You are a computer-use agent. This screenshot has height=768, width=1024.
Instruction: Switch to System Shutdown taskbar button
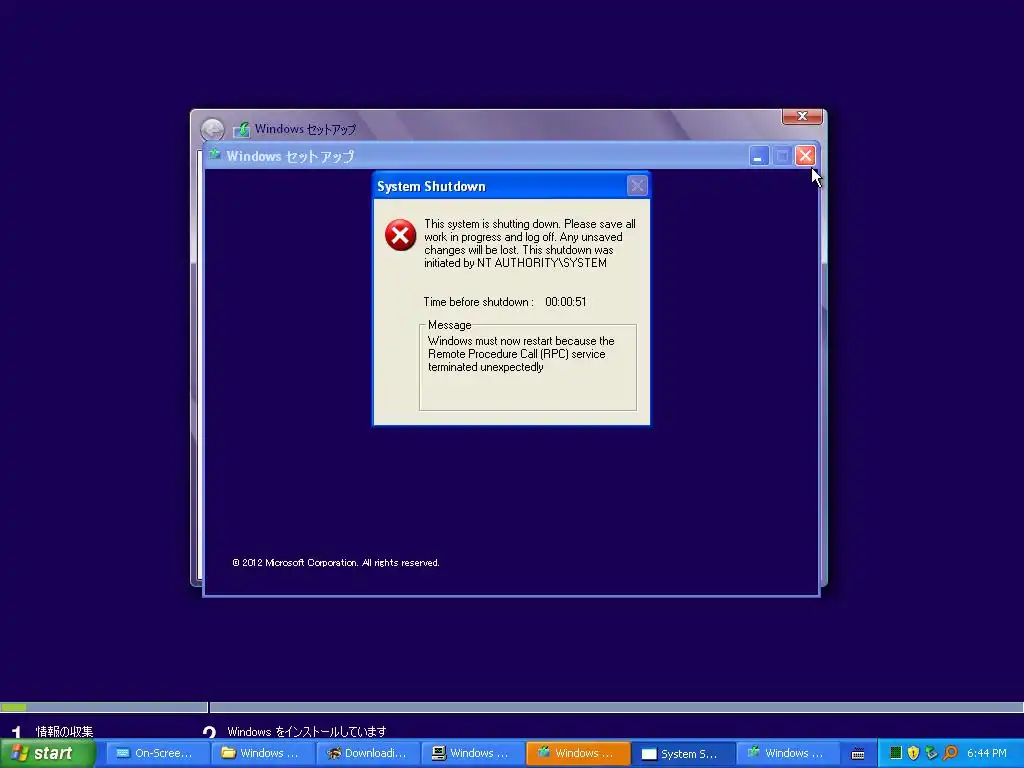click(683, 753)
